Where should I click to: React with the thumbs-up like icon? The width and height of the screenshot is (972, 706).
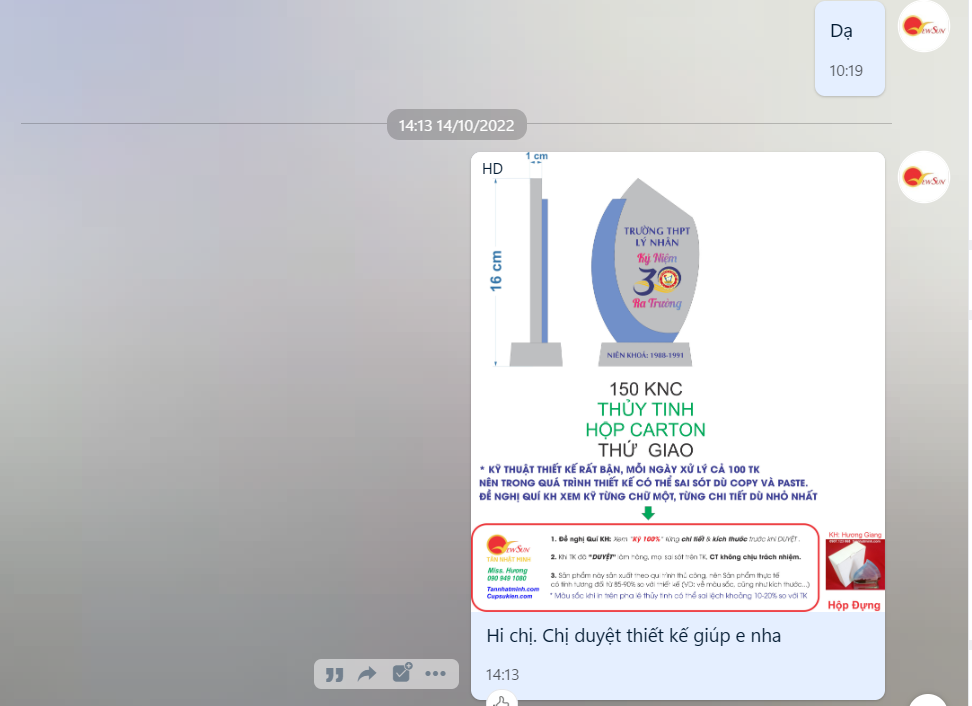pos(503,699)
